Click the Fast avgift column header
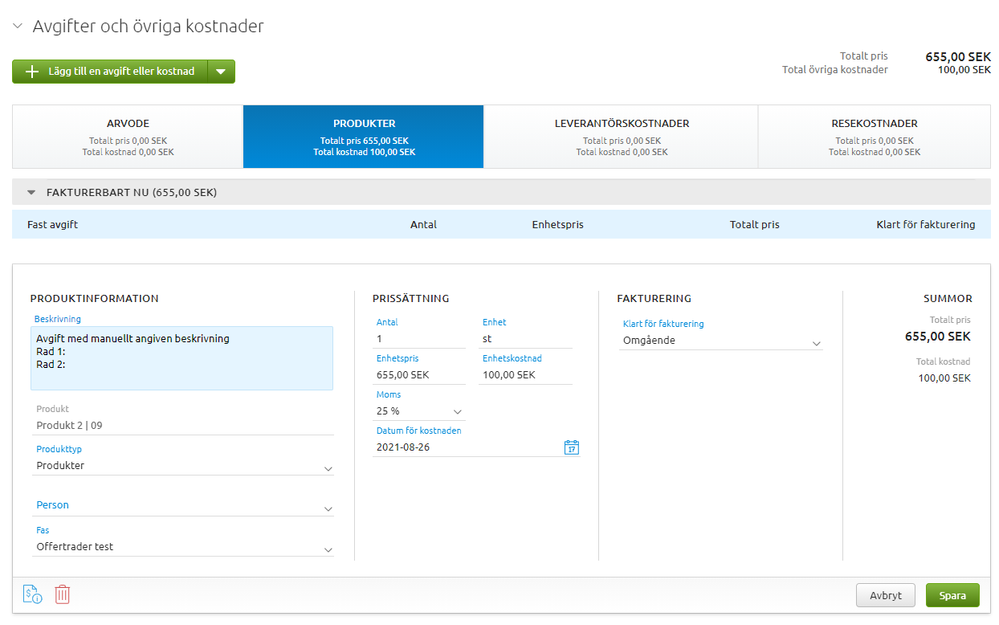999x625 pixels. click(x=52, y=224)
